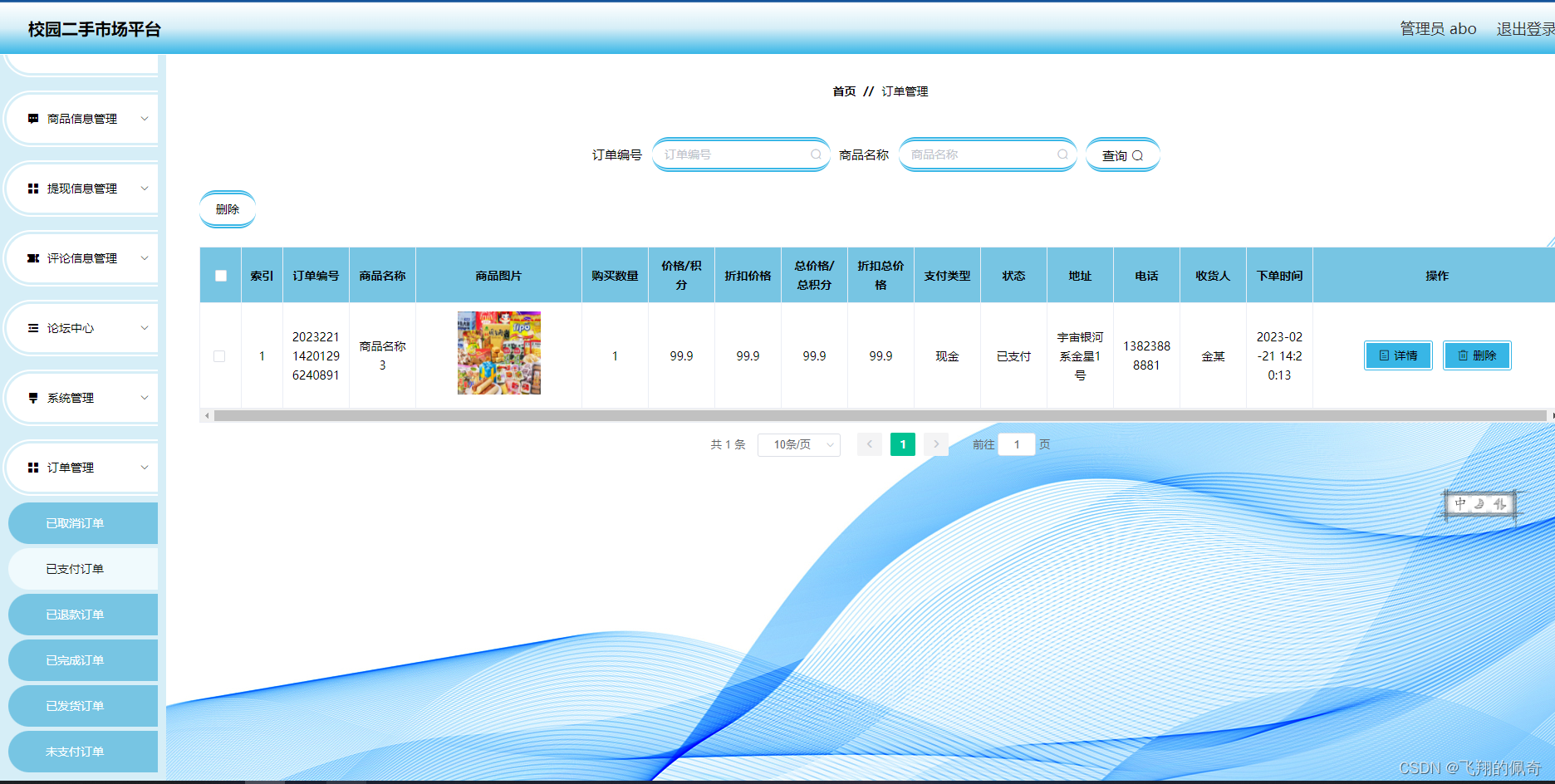1555x784 pixels.
Task: Click the input method toolbar widget
Action: click(1480, 504)
